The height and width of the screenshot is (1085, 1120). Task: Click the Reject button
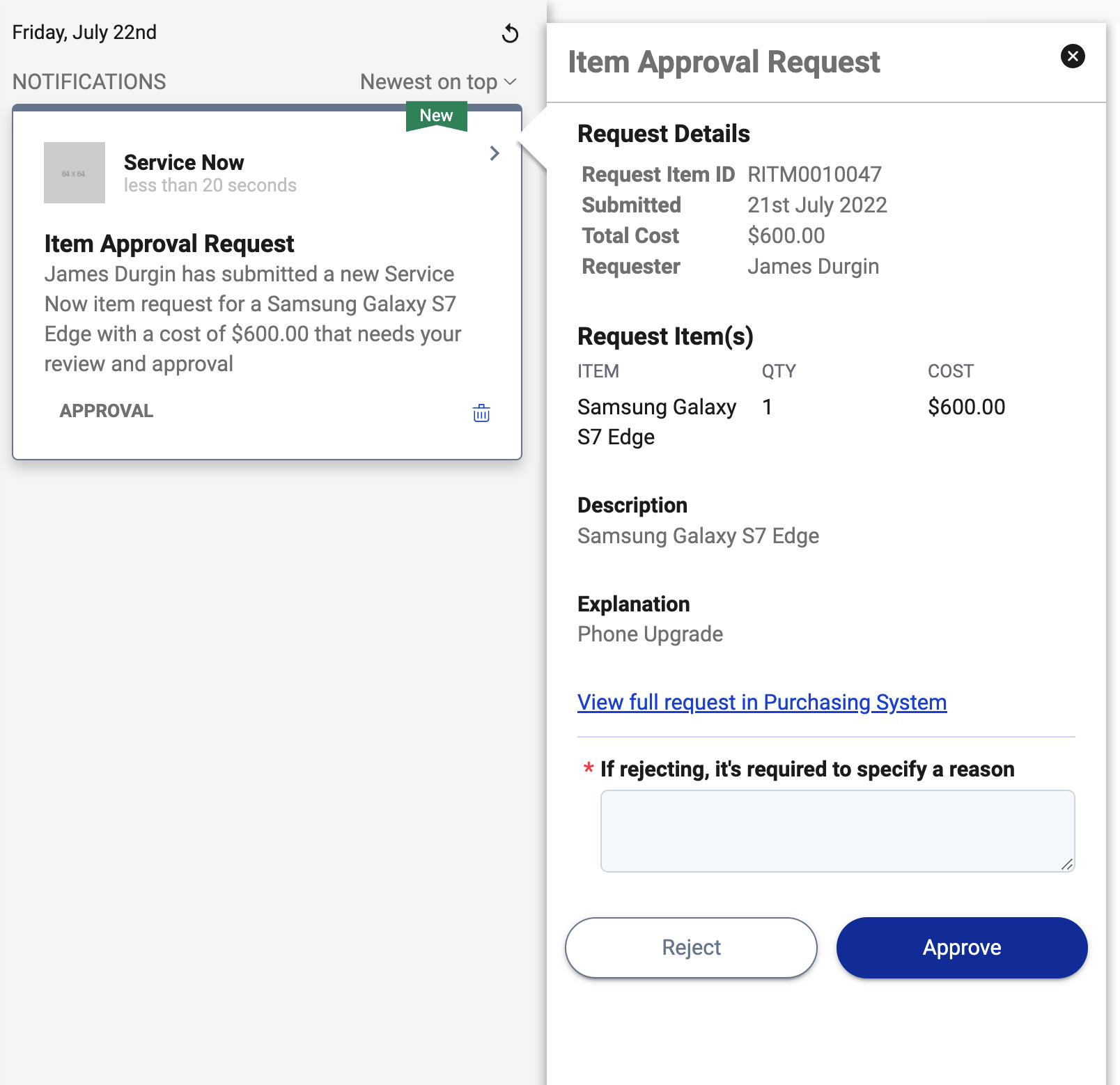[691, 947]
